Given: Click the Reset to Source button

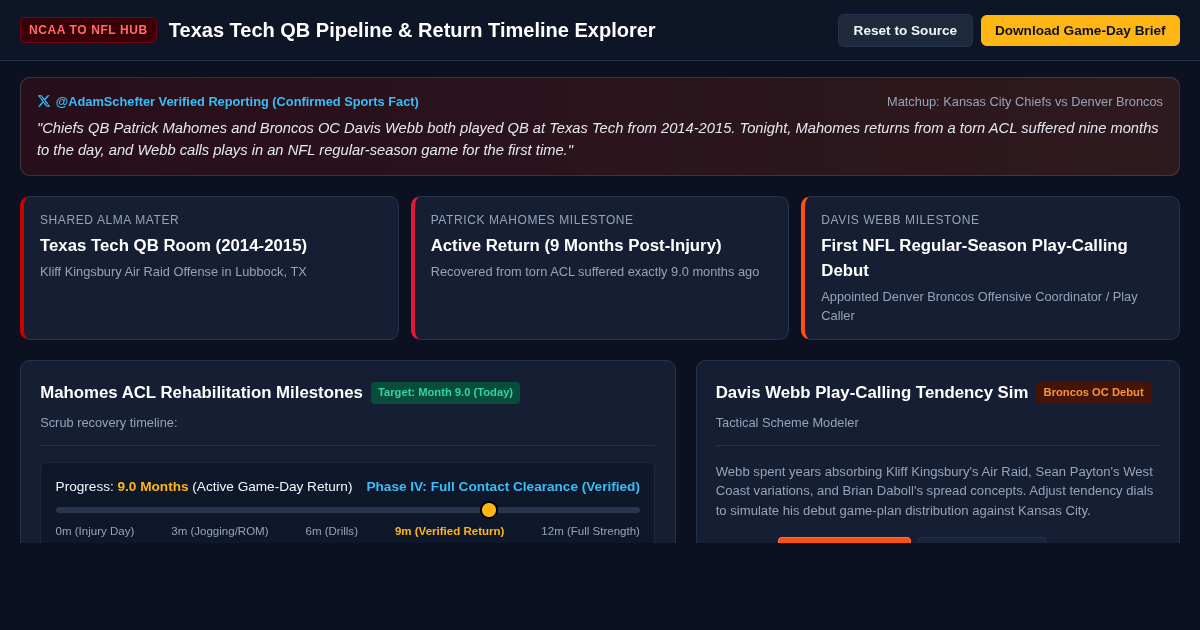Looking at the screenshot, I should point(905,30).
